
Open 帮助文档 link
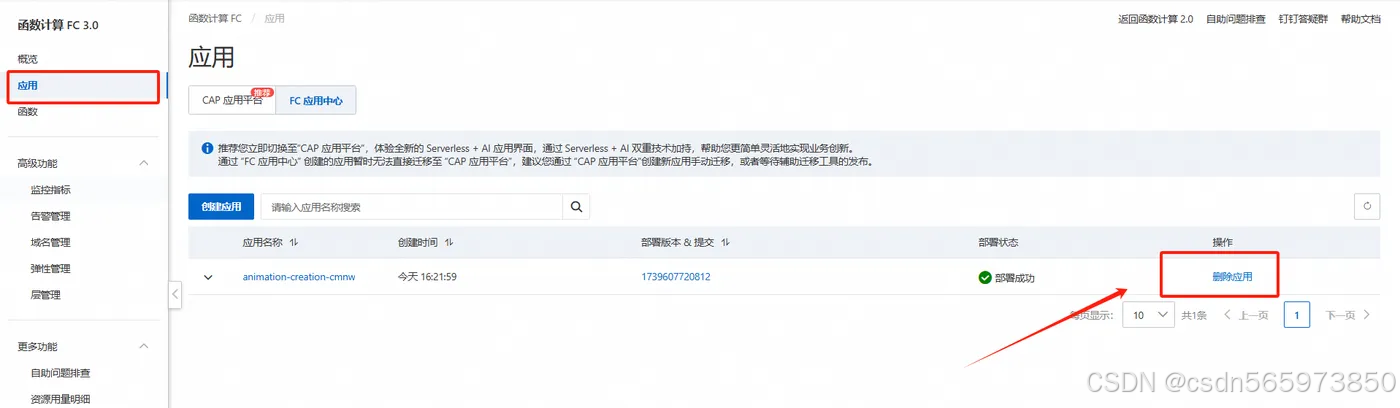(1360, 19)
